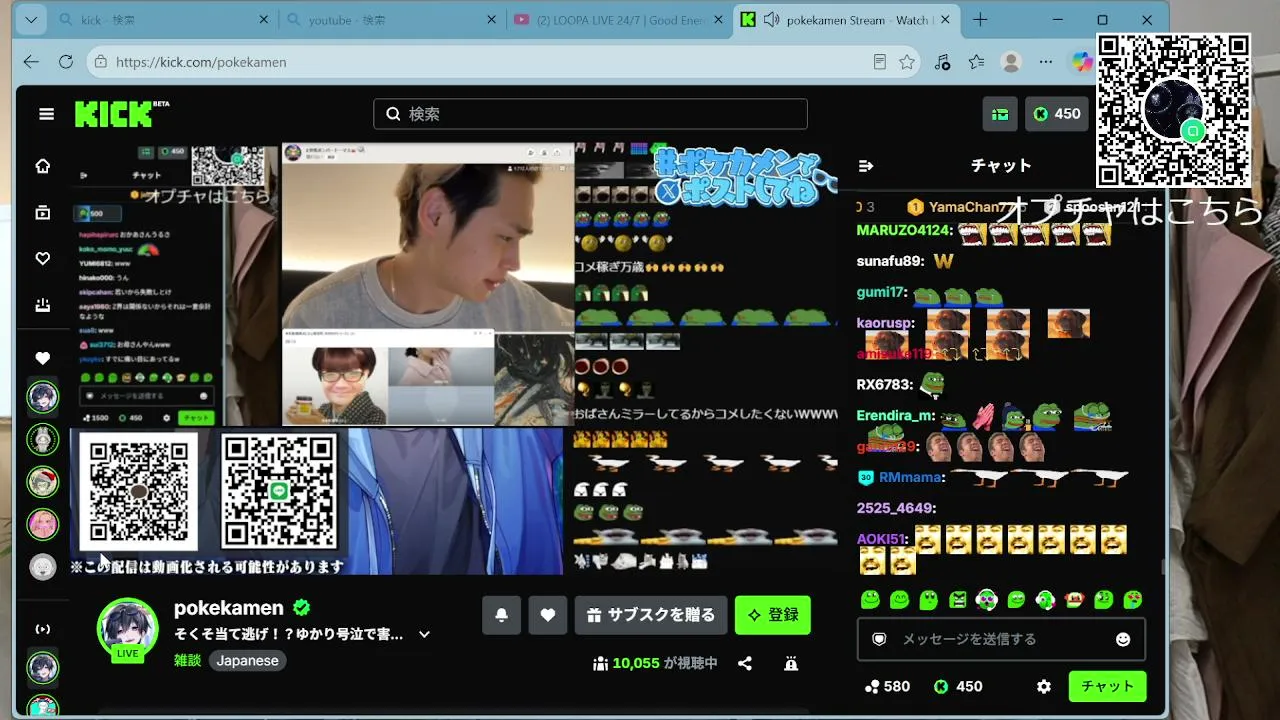Click the green store icon beside KICKs balance
The height and width of the screenshot is (720, 1280).
pyautogui.click(x=1000, y=114)
